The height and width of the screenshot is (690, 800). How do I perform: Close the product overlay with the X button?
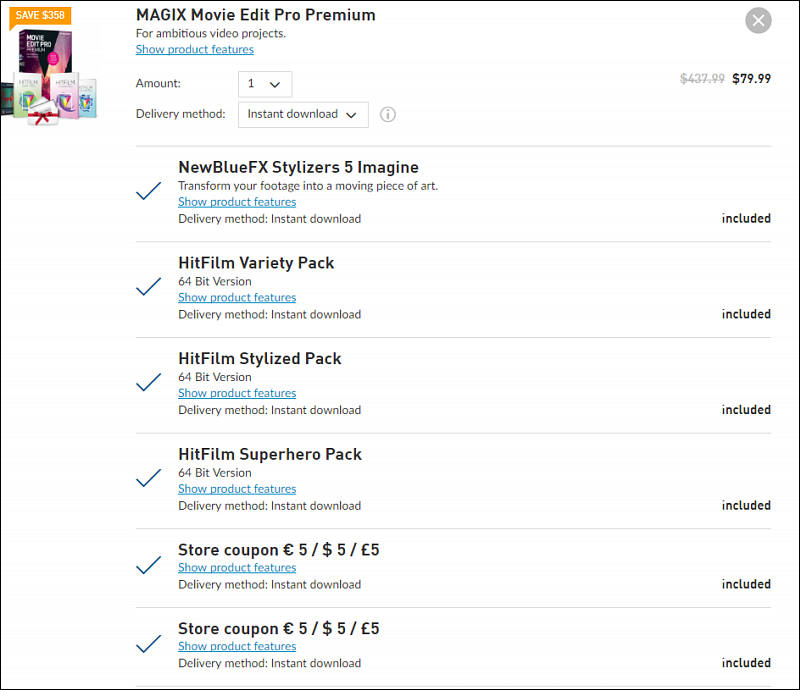point(758,20)
